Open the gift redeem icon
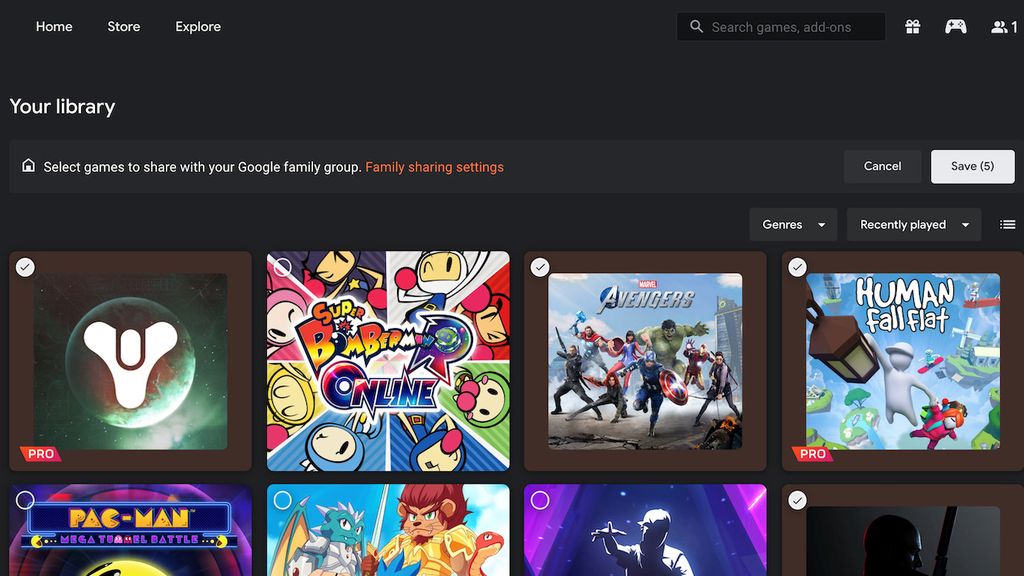The image size is (1024, 576). click(x=912, y=27)
